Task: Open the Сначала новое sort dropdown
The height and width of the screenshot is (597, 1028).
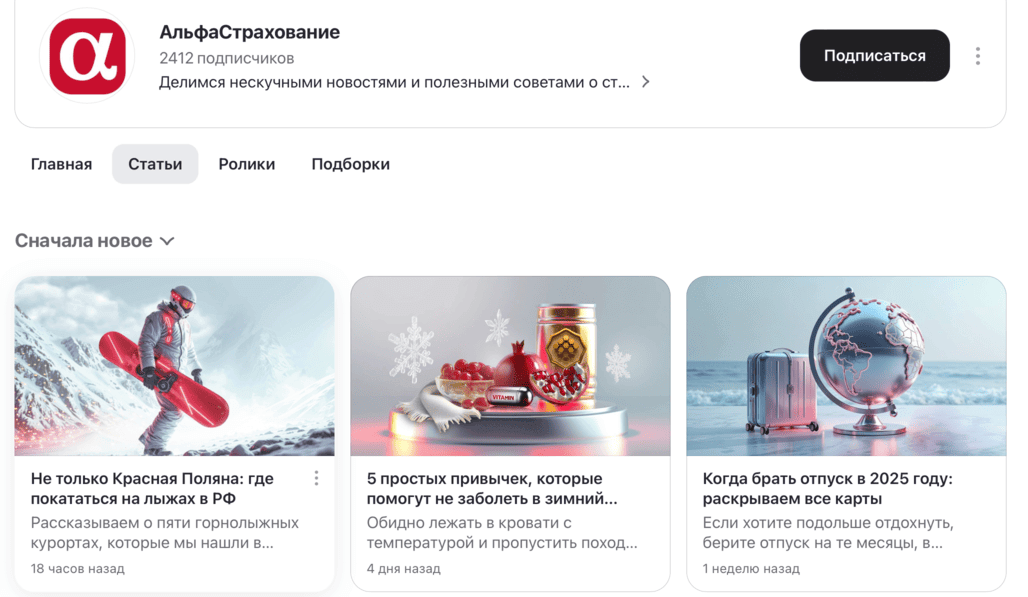Action: pyautogui.click(x=94, y=241)
